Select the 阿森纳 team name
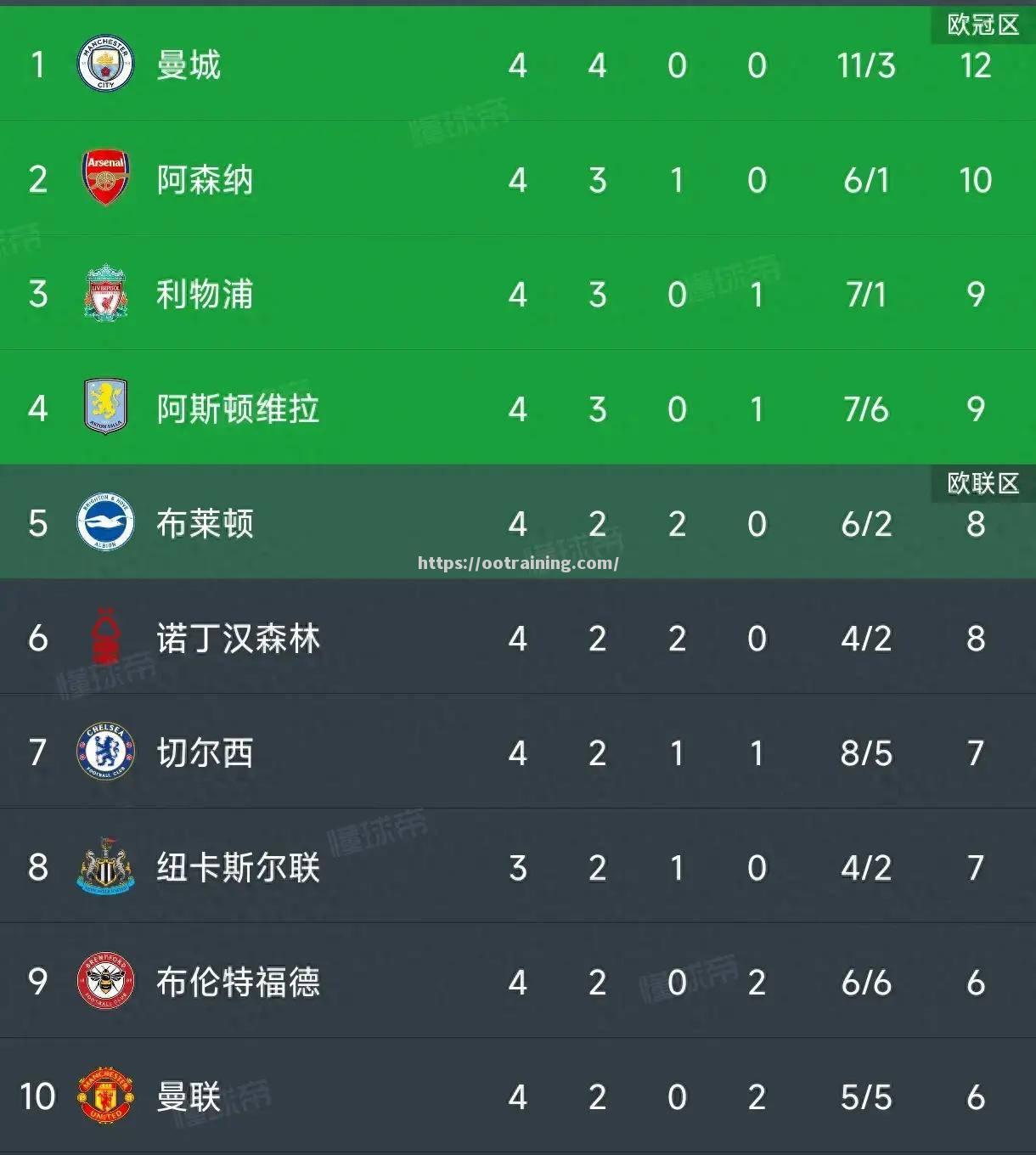Image resolution: width=1036 pixels, height=1155 pixels. [x=205, y=180]
